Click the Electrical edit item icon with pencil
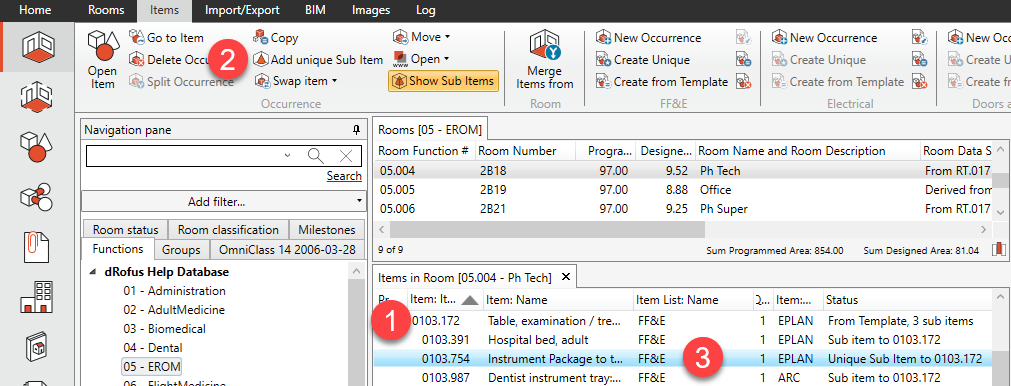The height and width of the screenshot is (386, 1011). click(919, 38)
